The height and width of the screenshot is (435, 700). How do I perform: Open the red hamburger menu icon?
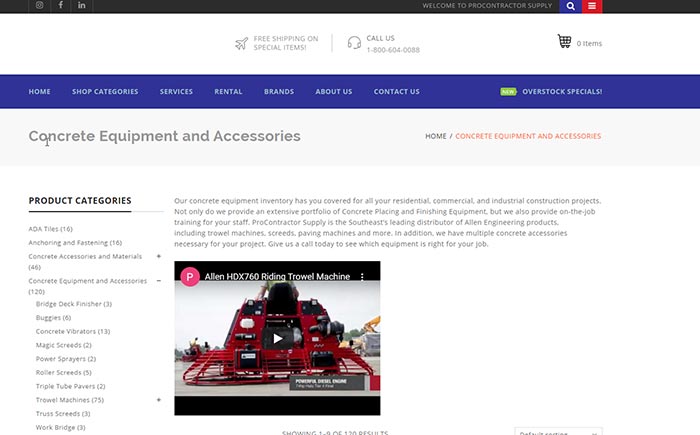[x=592, y=6]
